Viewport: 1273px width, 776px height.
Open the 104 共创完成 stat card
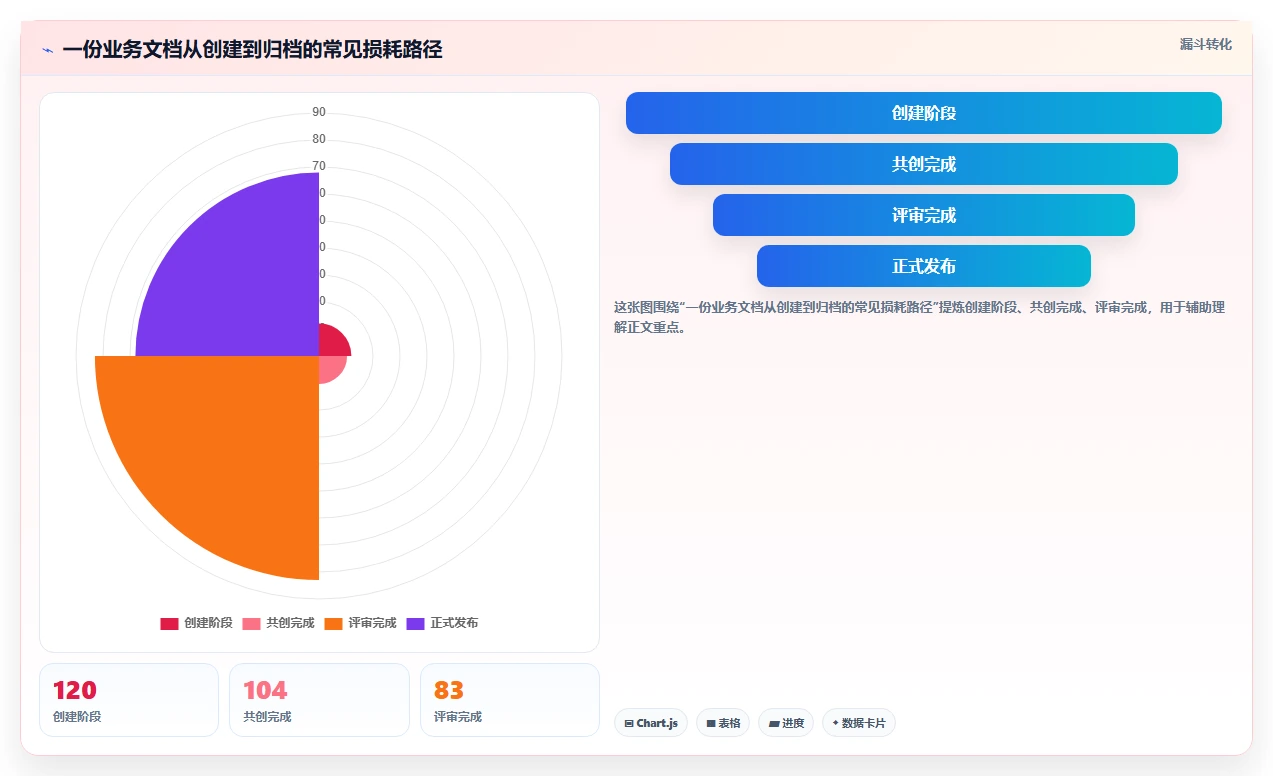[x=319, y=700]
